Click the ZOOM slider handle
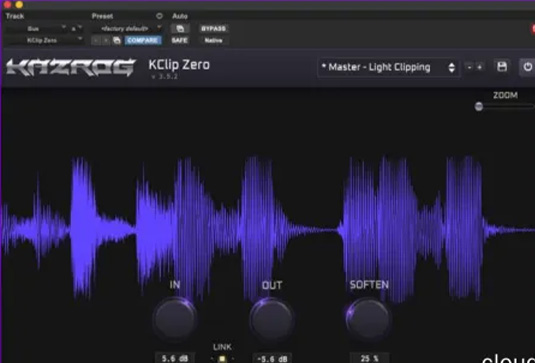This screenshot has height=363, width=535. click(x=479, y=107)
